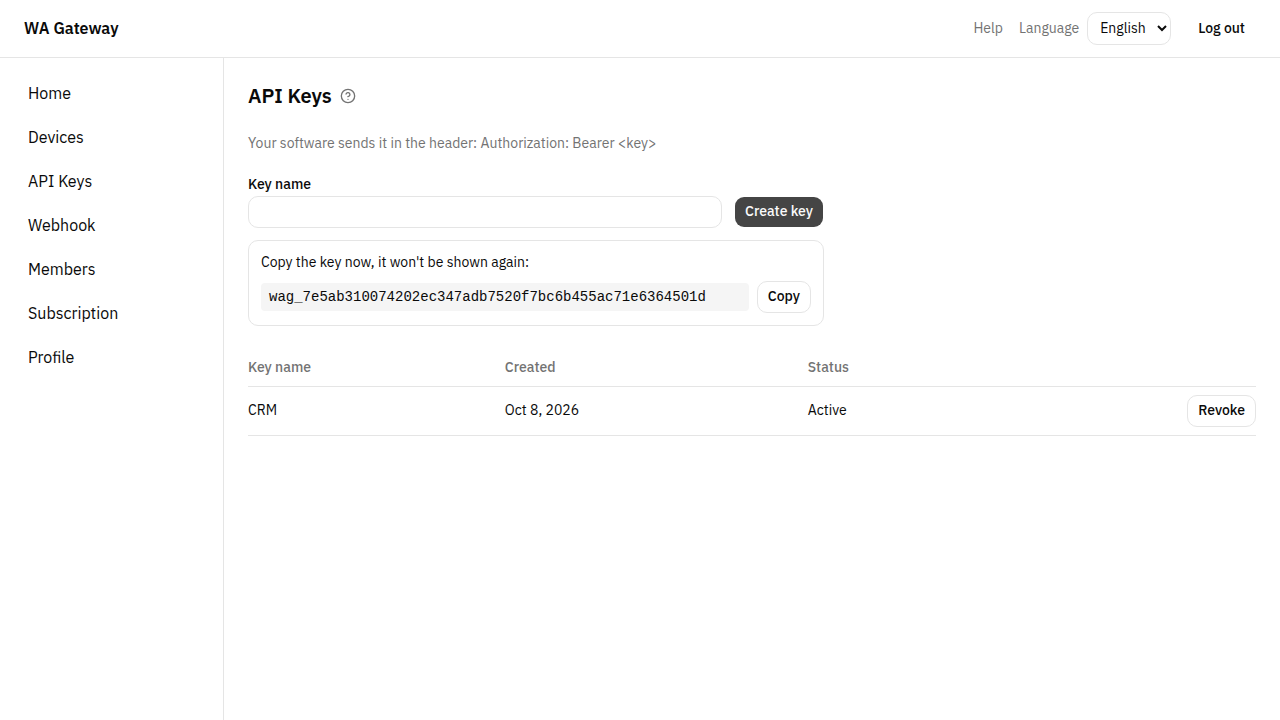
Task: Open the Subscription page
Action: point(73,313)
